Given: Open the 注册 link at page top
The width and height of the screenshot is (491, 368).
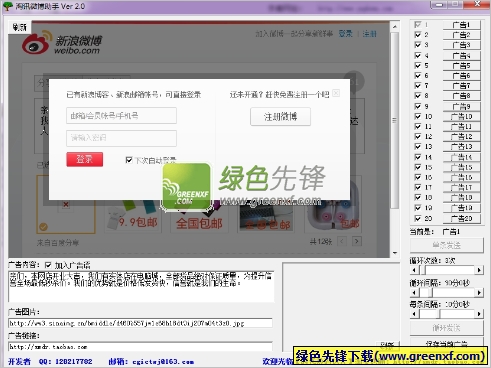Looking at the screenshot, I should coord(369,33).
